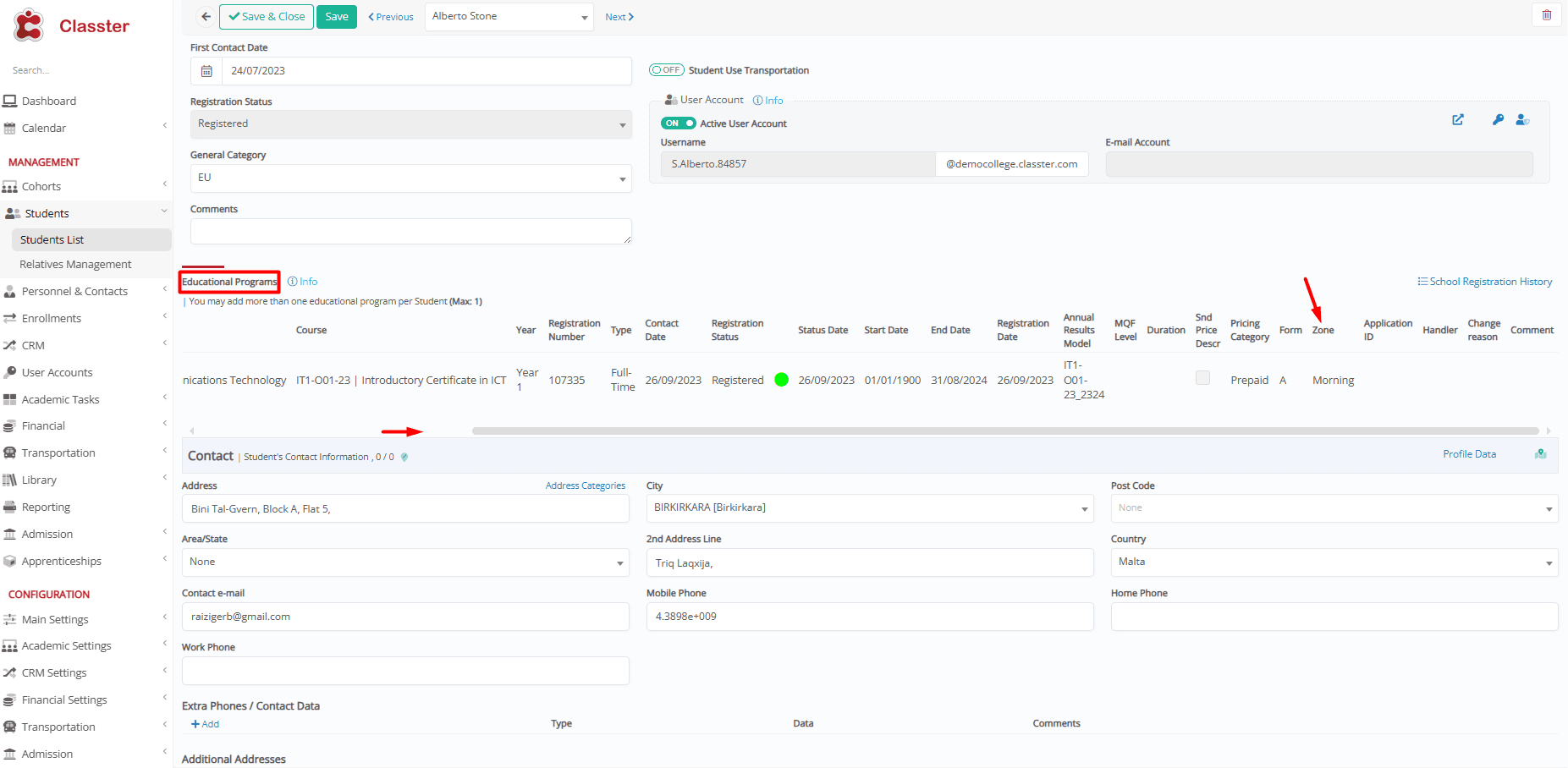The height and width of the screenshot is (768, 1568).
Task: Open the Post Code dropdown
Action: (x=1334, y=508)
